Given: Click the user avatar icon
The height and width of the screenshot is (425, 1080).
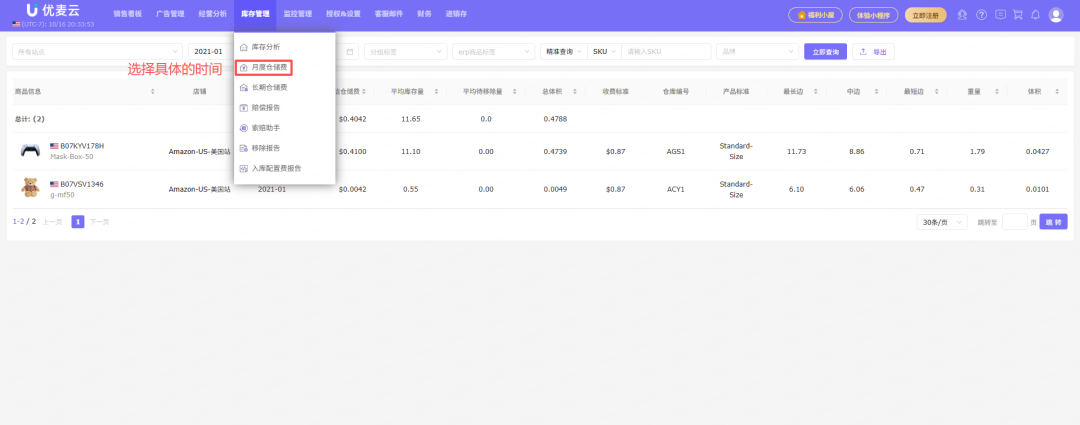Looking at the screenshot, I should point(1056,15).
